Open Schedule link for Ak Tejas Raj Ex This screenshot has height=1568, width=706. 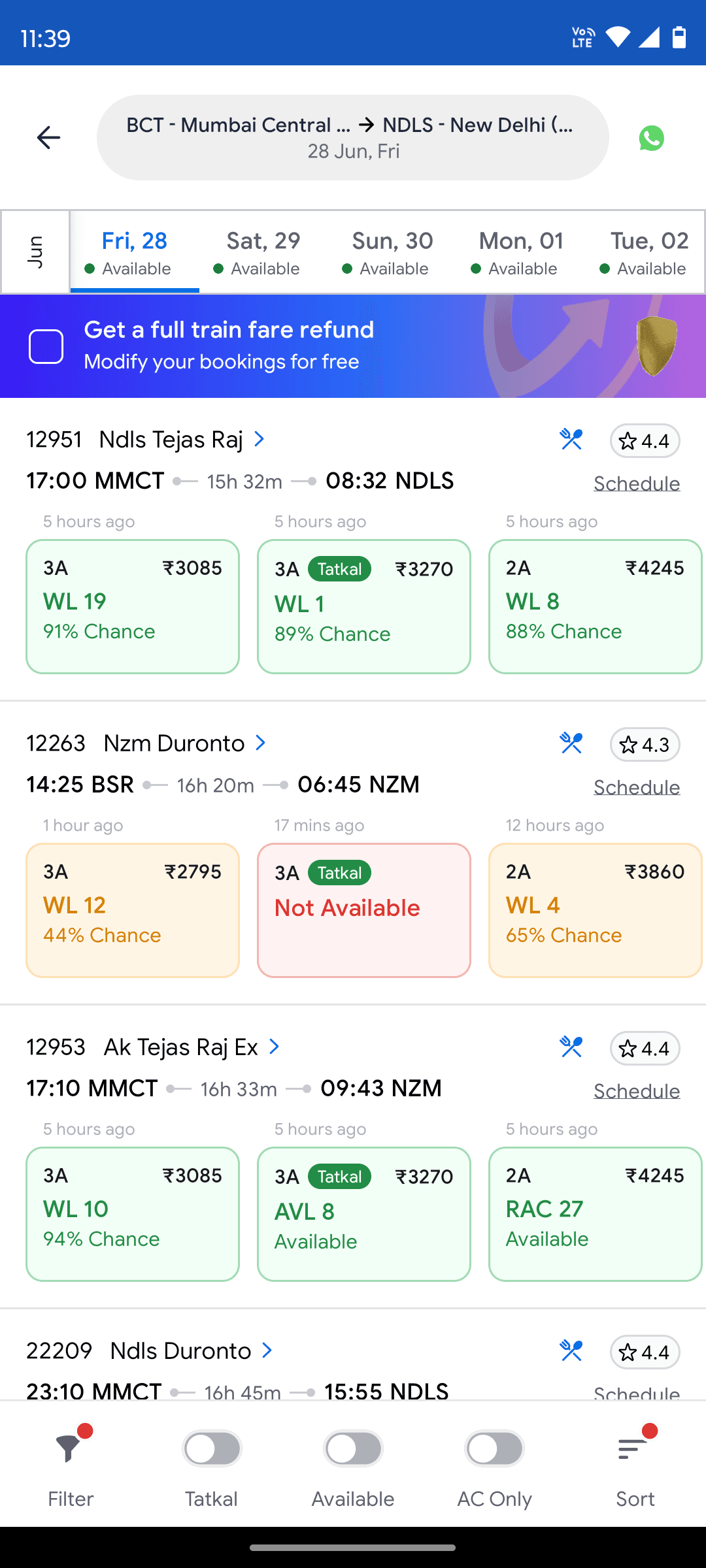pos(637,1091)
